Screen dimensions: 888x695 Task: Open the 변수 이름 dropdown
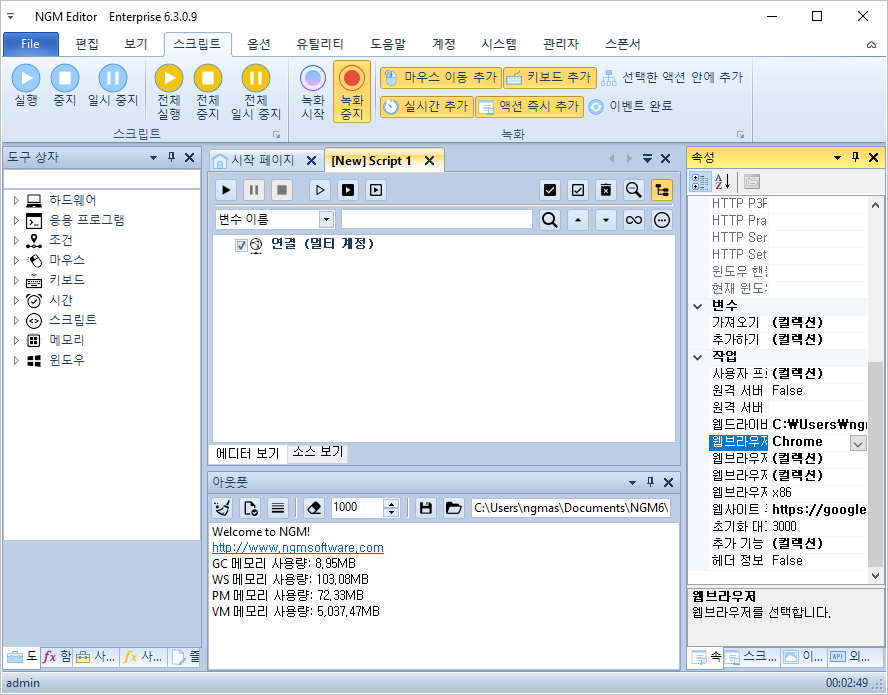[326, 220]
